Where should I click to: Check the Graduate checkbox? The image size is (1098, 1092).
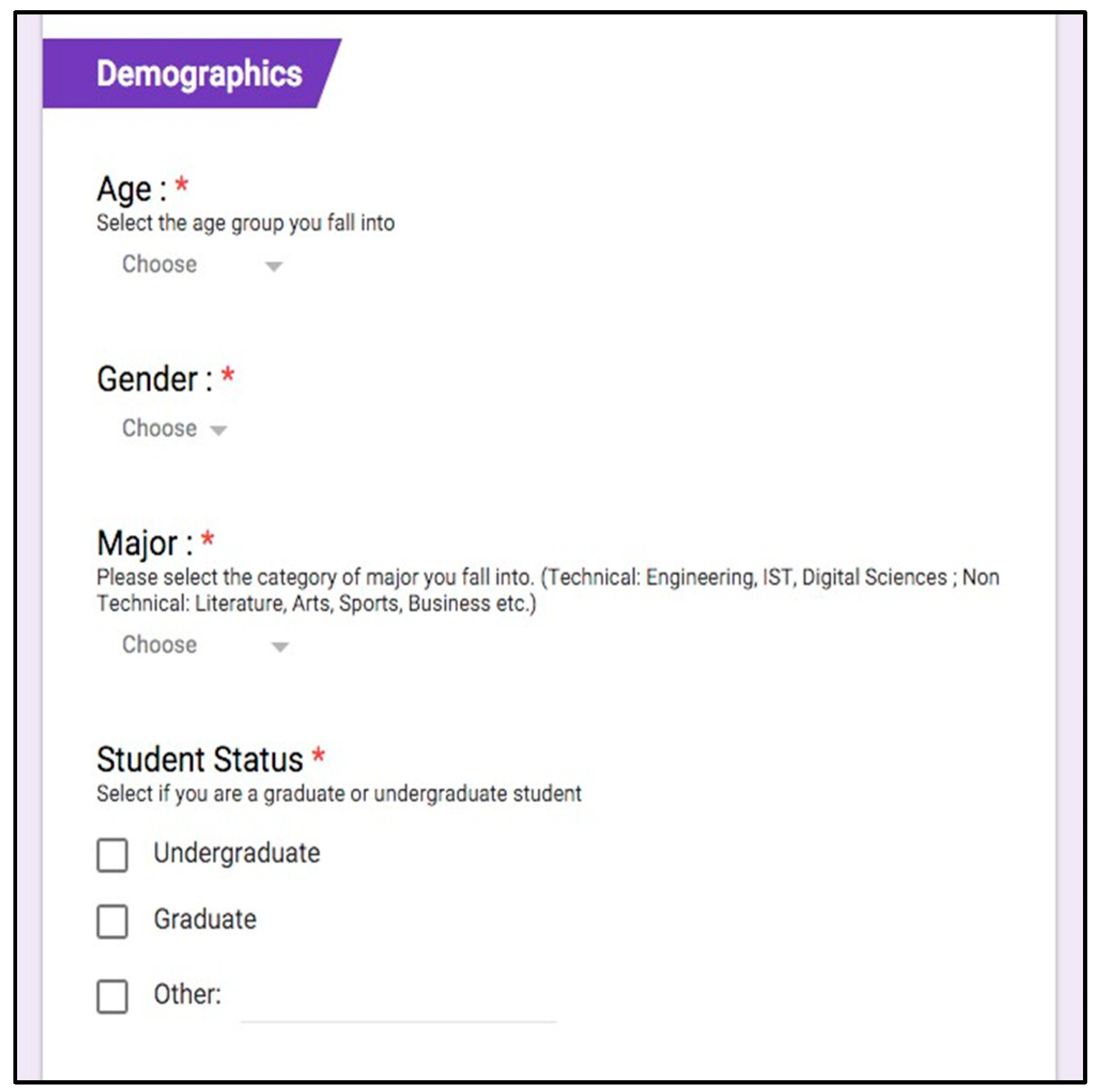112,921
